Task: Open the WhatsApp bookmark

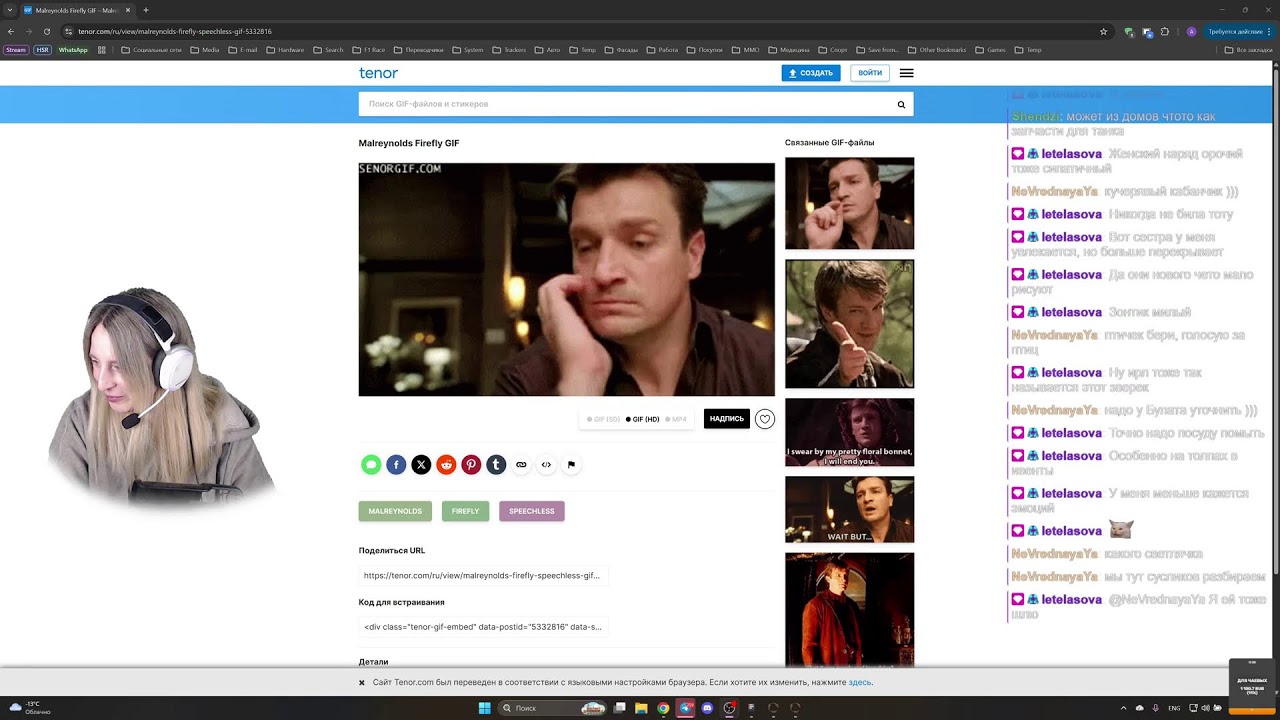Action: [x=73, y=49]
